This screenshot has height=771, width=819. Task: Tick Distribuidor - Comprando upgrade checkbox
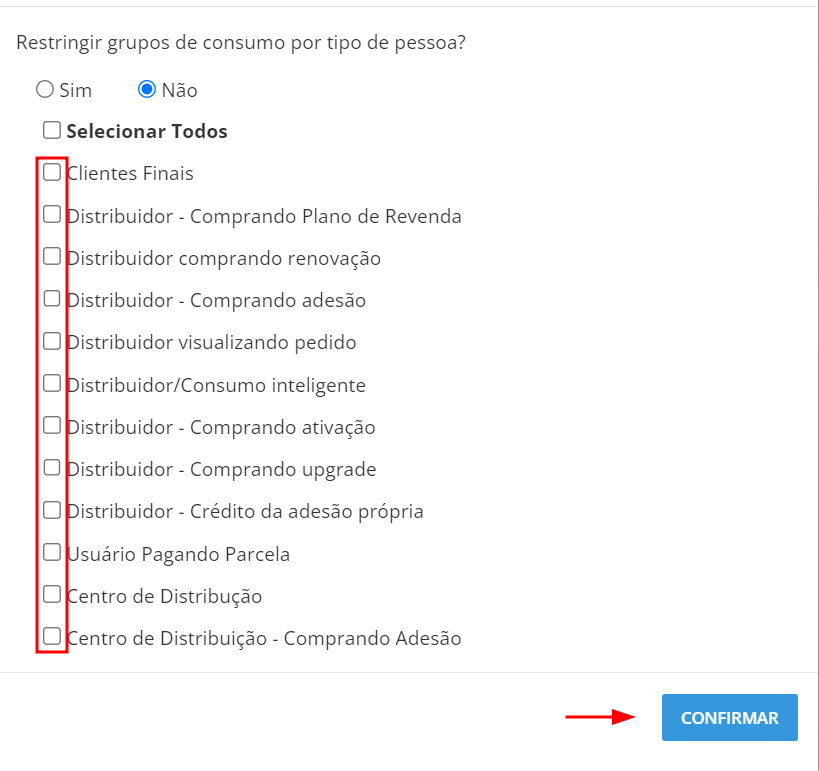point(52,468)
